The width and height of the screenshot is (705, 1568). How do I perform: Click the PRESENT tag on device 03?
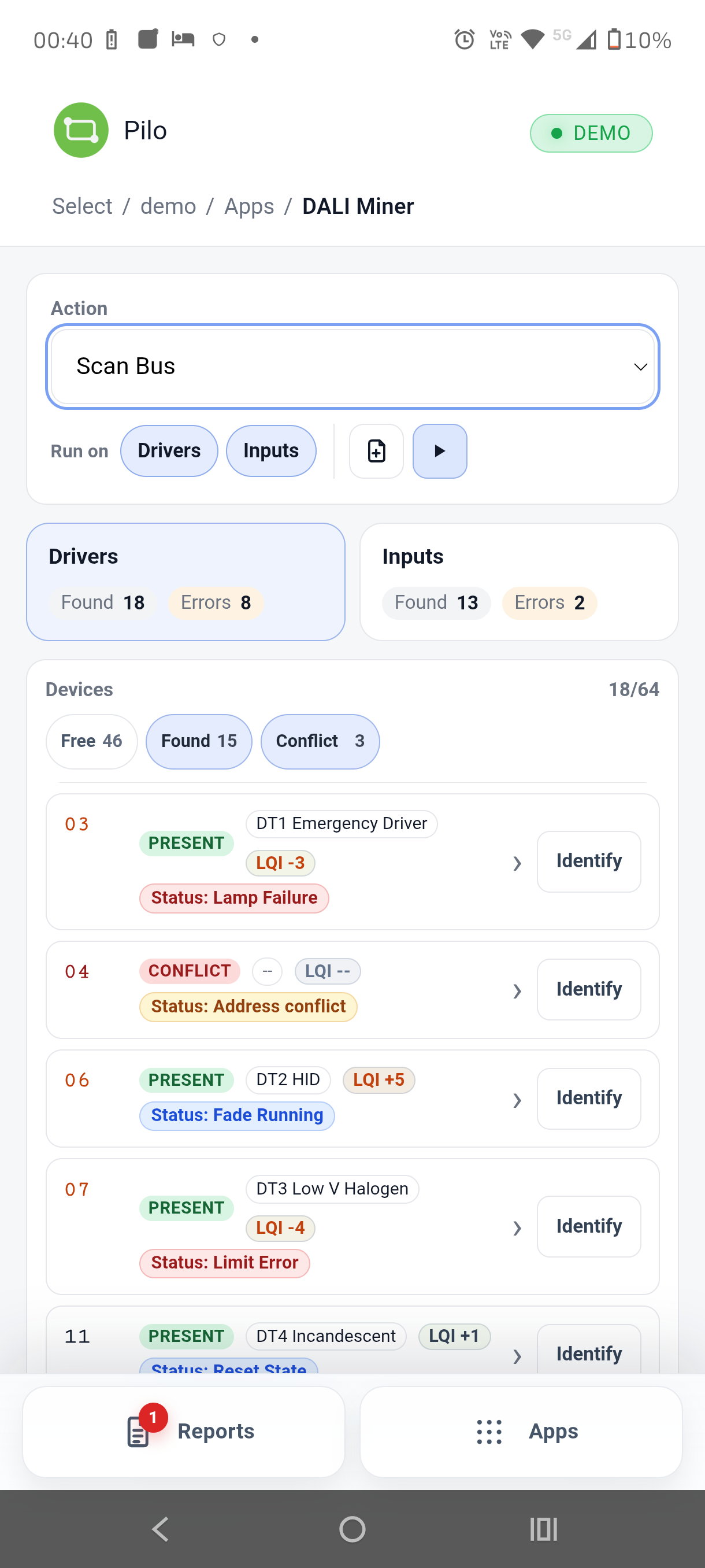[187, 843]
